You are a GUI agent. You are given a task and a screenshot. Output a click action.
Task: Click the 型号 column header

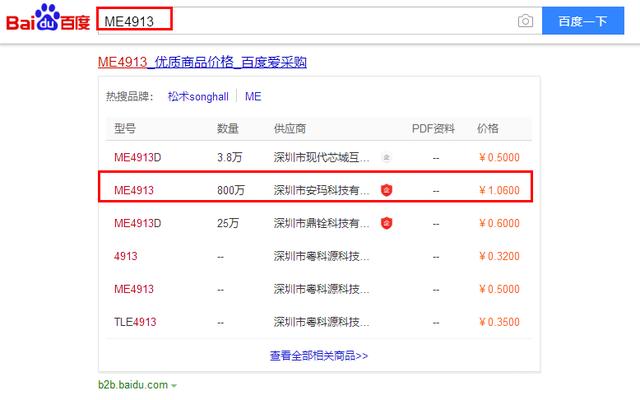point(125,129)
